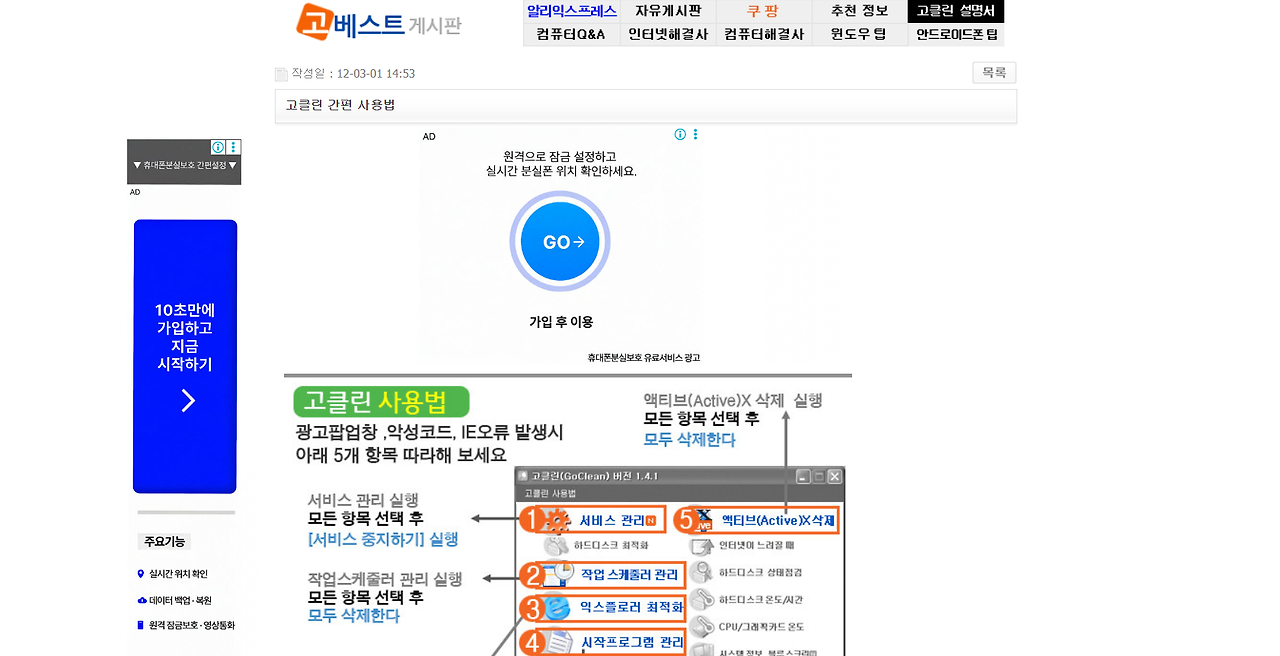Open the 안드로이드폰 팁 tab
1280x656 pixels.
click(956, 34)
